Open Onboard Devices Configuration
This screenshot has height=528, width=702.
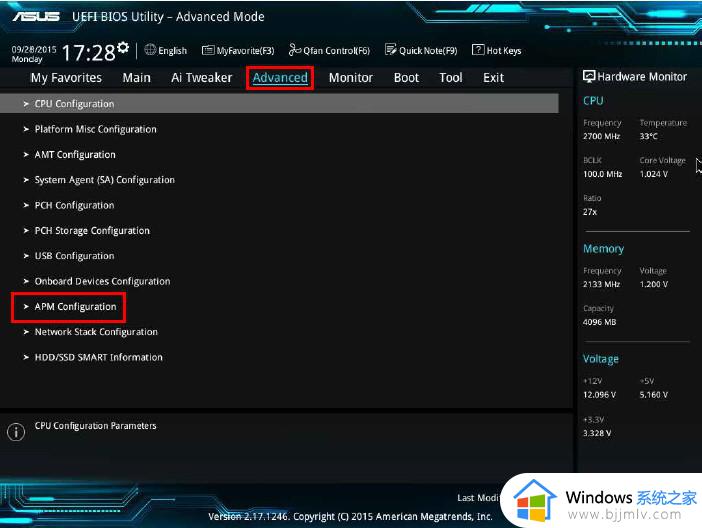point(103,281)
